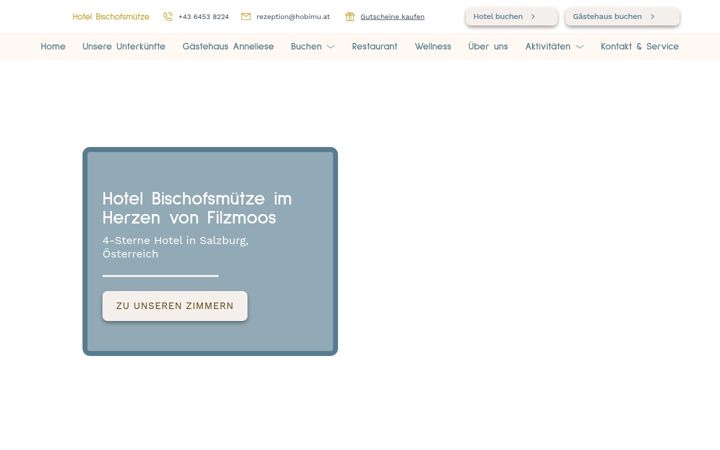
Task: Click the phone icon beside +43 6453 8224
Action: point(168,17)
